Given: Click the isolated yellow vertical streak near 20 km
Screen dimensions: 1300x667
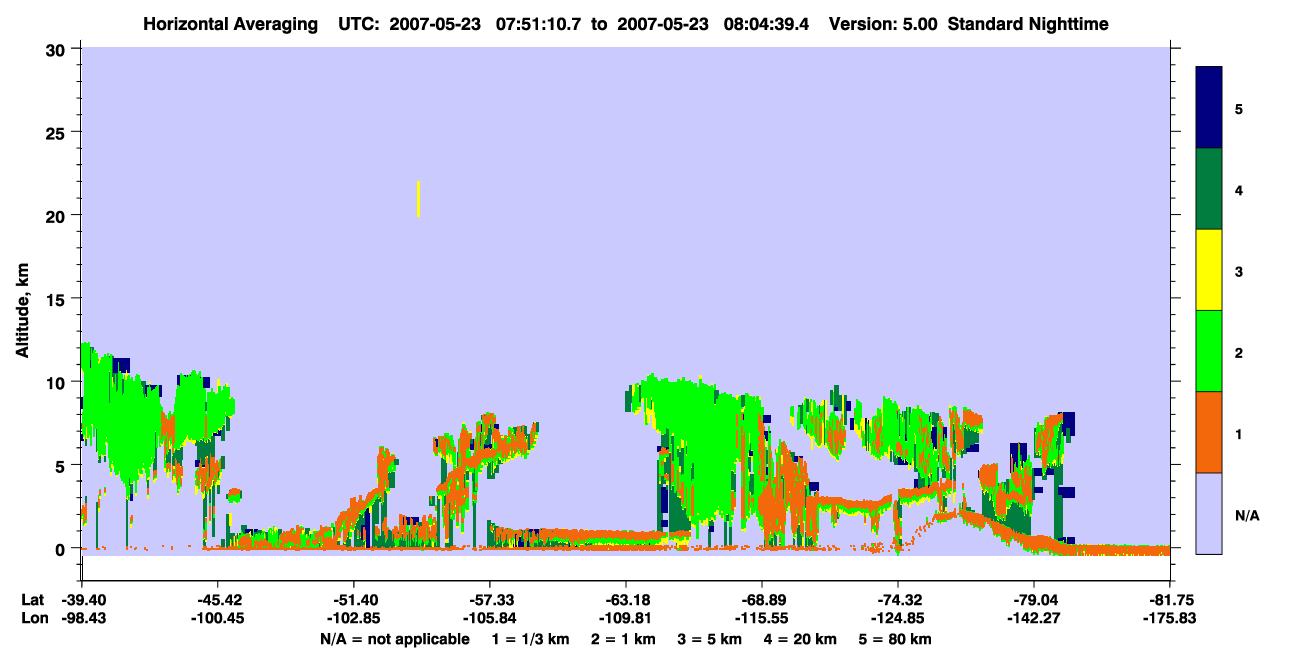Looking at the screenshot, I should click(418, 199).
